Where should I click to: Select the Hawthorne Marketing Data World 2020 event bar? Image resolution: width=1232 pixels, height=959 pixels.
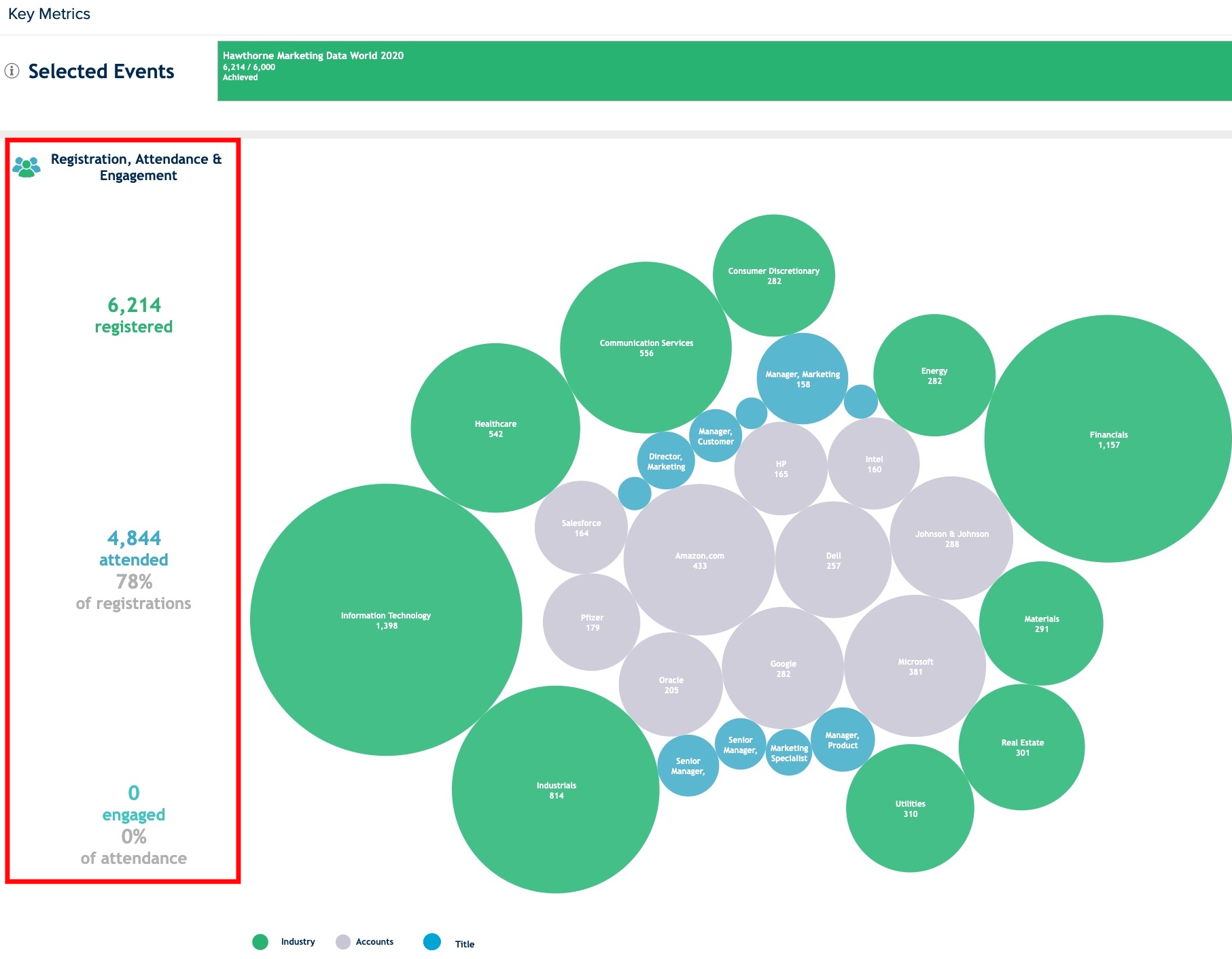tap(724, 71)
